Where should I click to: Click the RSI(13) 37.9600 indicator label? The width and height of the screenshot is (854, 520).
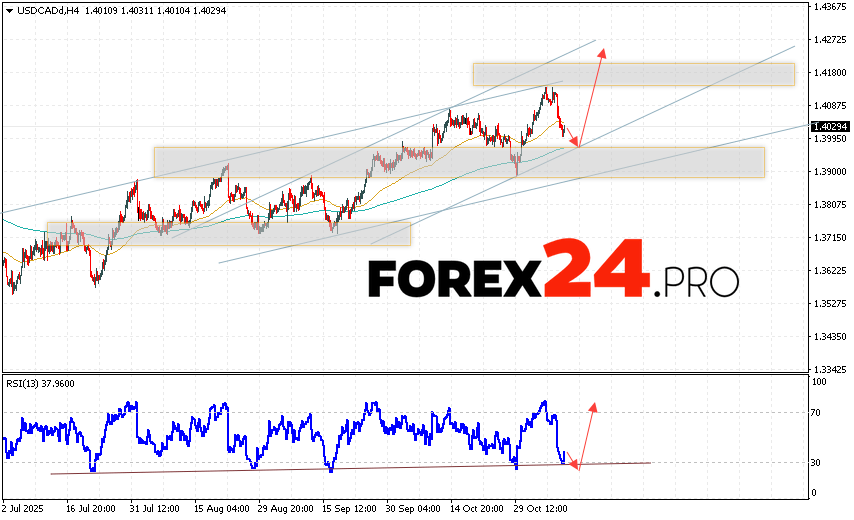tap(40, 383)
